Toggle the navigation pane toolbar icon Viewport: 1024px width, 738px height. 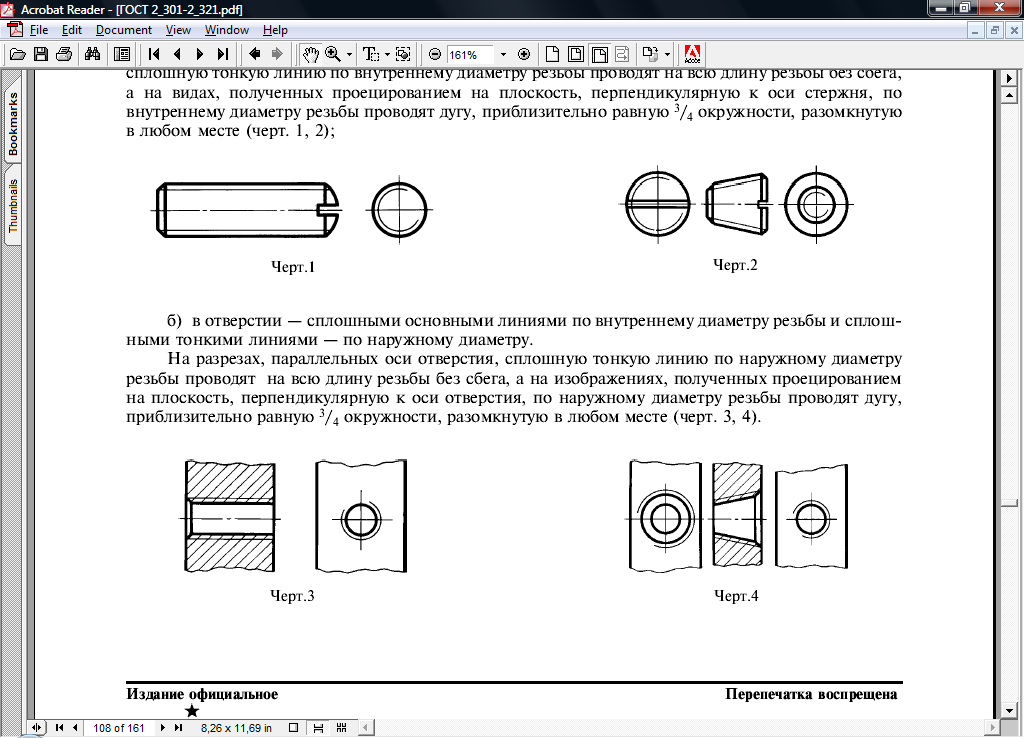(x=121, y=54)
